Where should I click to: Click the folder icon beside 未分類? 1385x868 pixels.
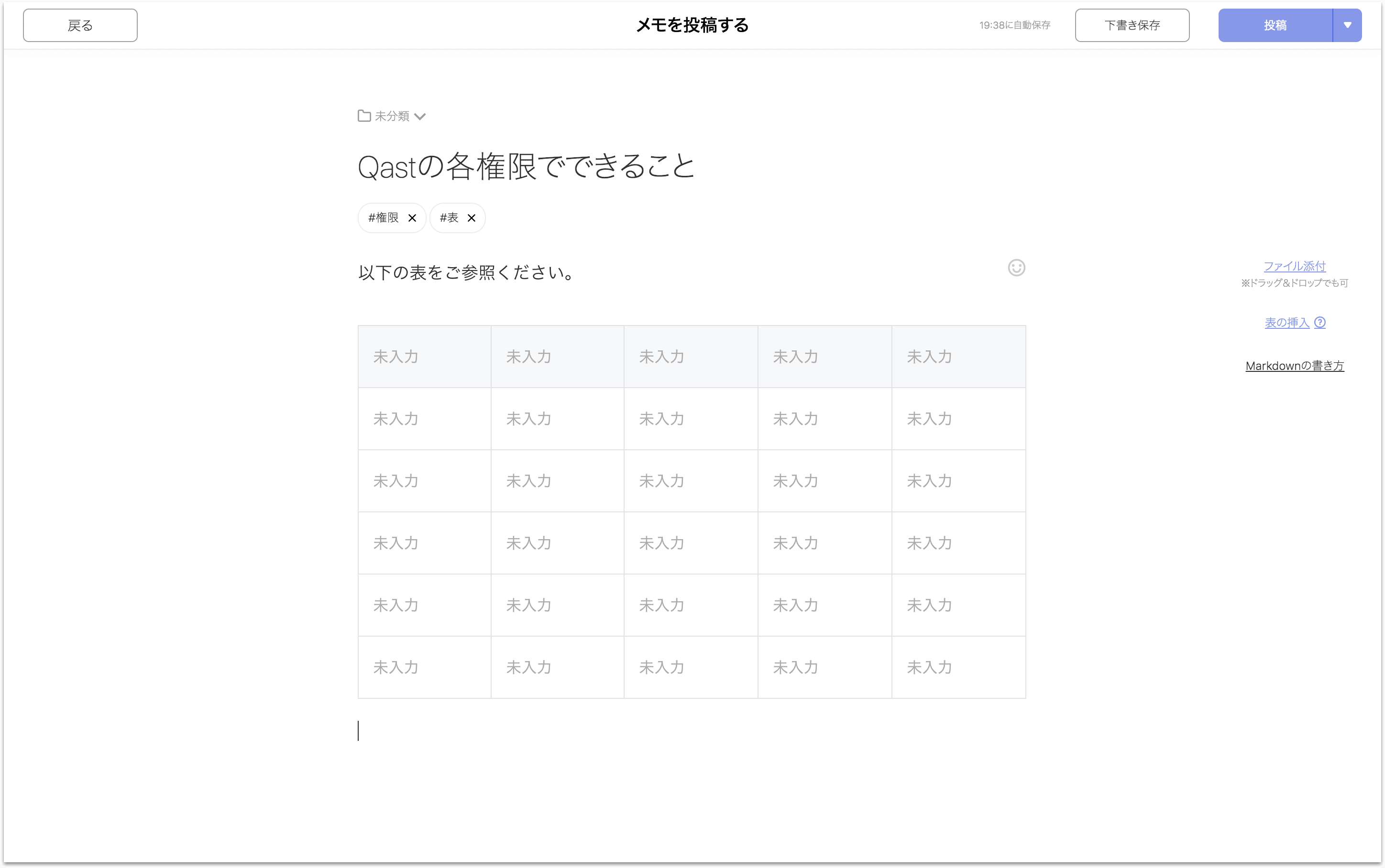(364, 116)
